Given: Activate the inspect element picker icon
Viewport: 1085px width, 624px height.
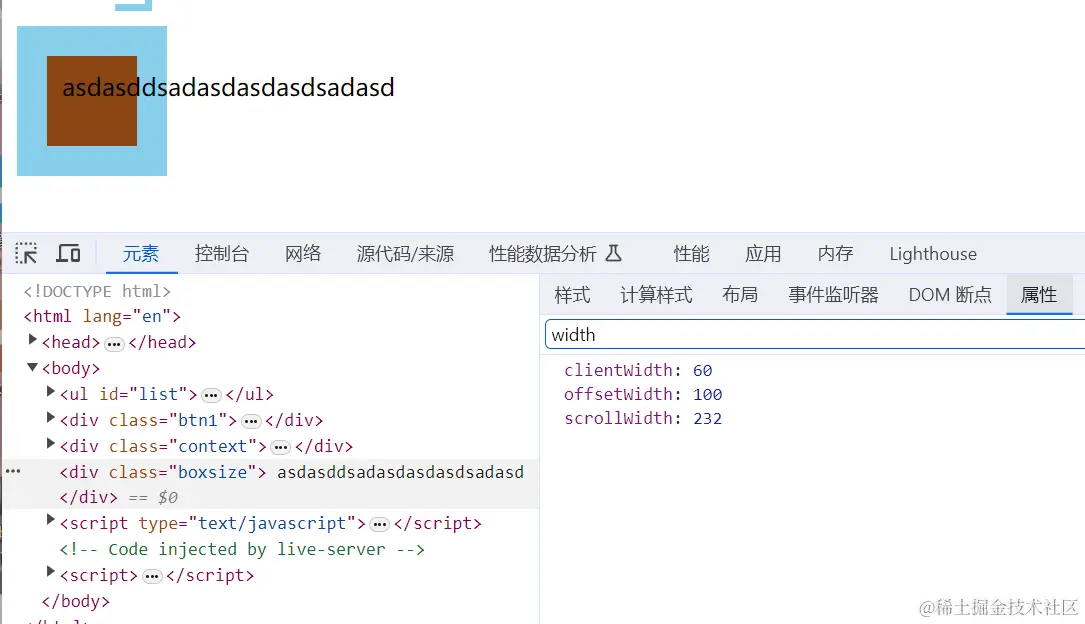Looking at the screenshot, I should (26, 253).
